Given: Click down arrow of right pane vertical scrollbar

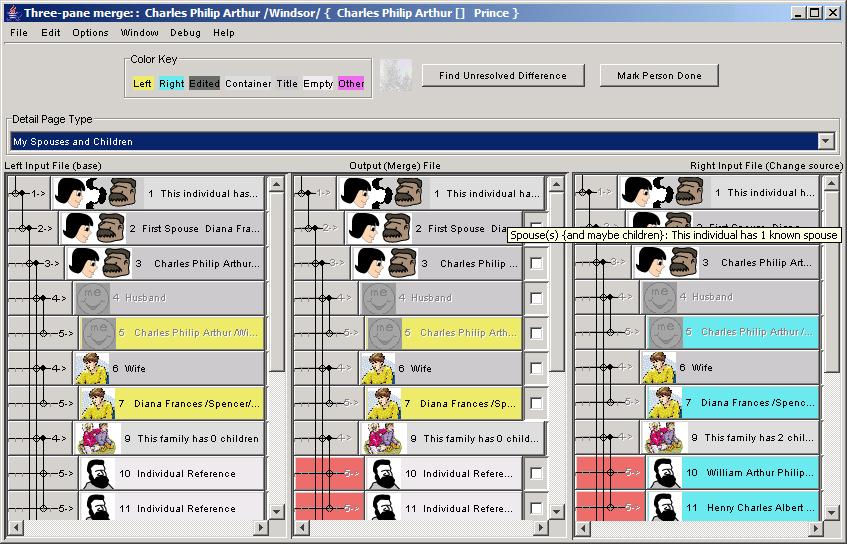Looking at the screenshot, I should point(829,511).
